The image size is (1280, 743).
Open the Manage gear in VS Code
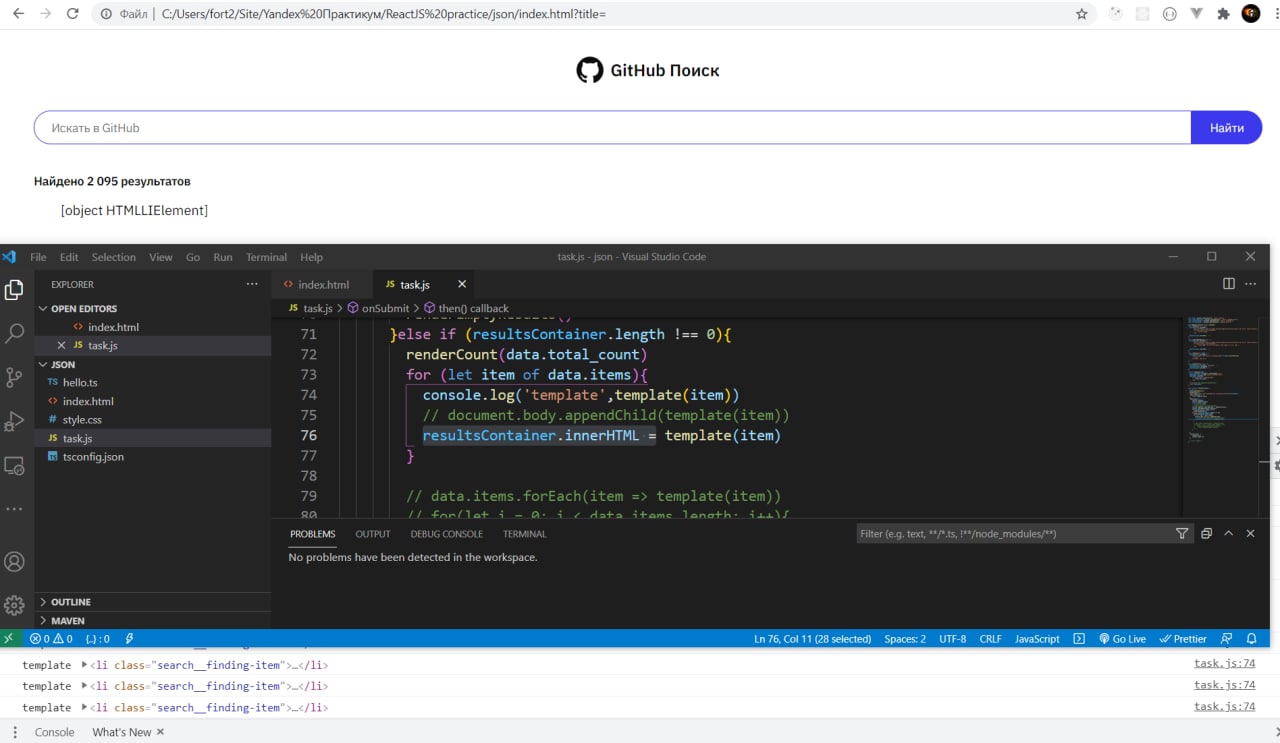(14, 605)
